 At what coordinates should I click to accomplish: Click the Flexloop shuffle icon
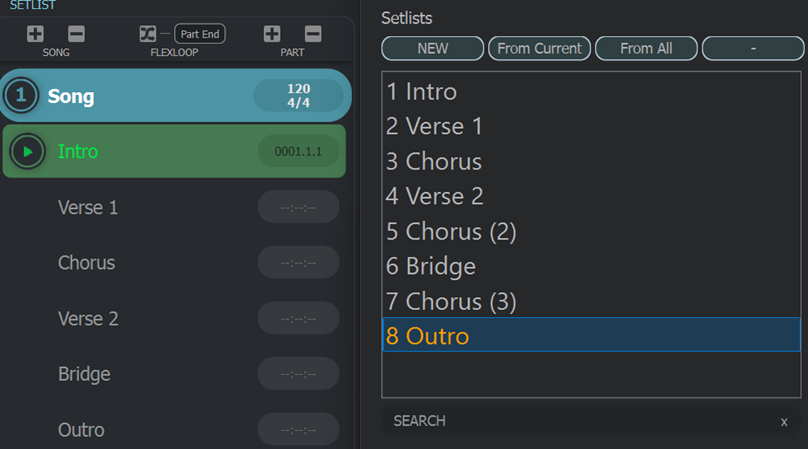[x=148, y=34]
